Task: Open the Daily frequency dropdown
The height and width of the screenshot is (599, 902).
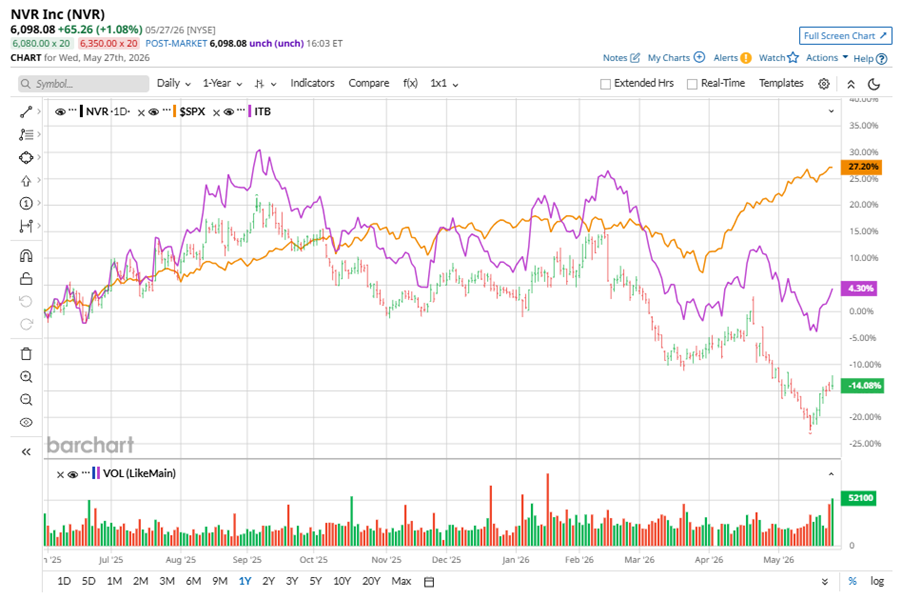Action: (x=173, y=83)
